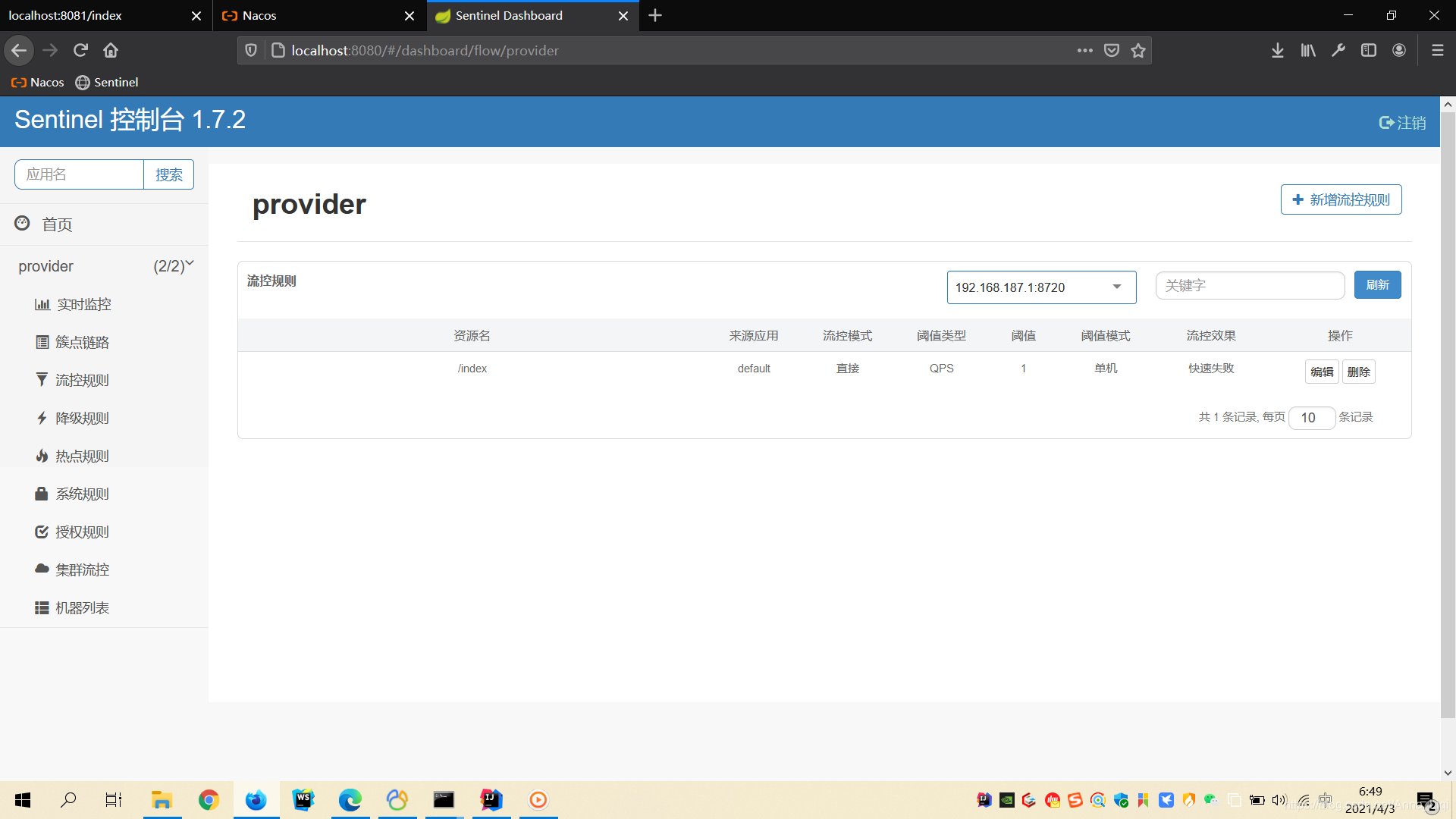Open the machine IP 192.168.187.1:8720 dropdown
Screen dimensions: 1456x819
coord(1041,287)
